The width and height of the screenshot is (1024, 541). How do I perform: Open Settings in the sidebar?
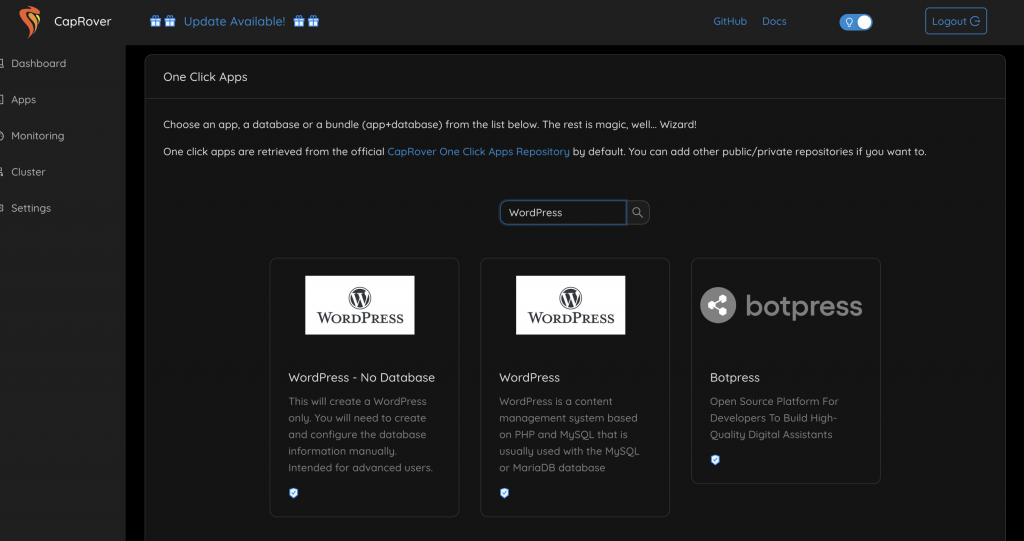click(x=31, y=208)
